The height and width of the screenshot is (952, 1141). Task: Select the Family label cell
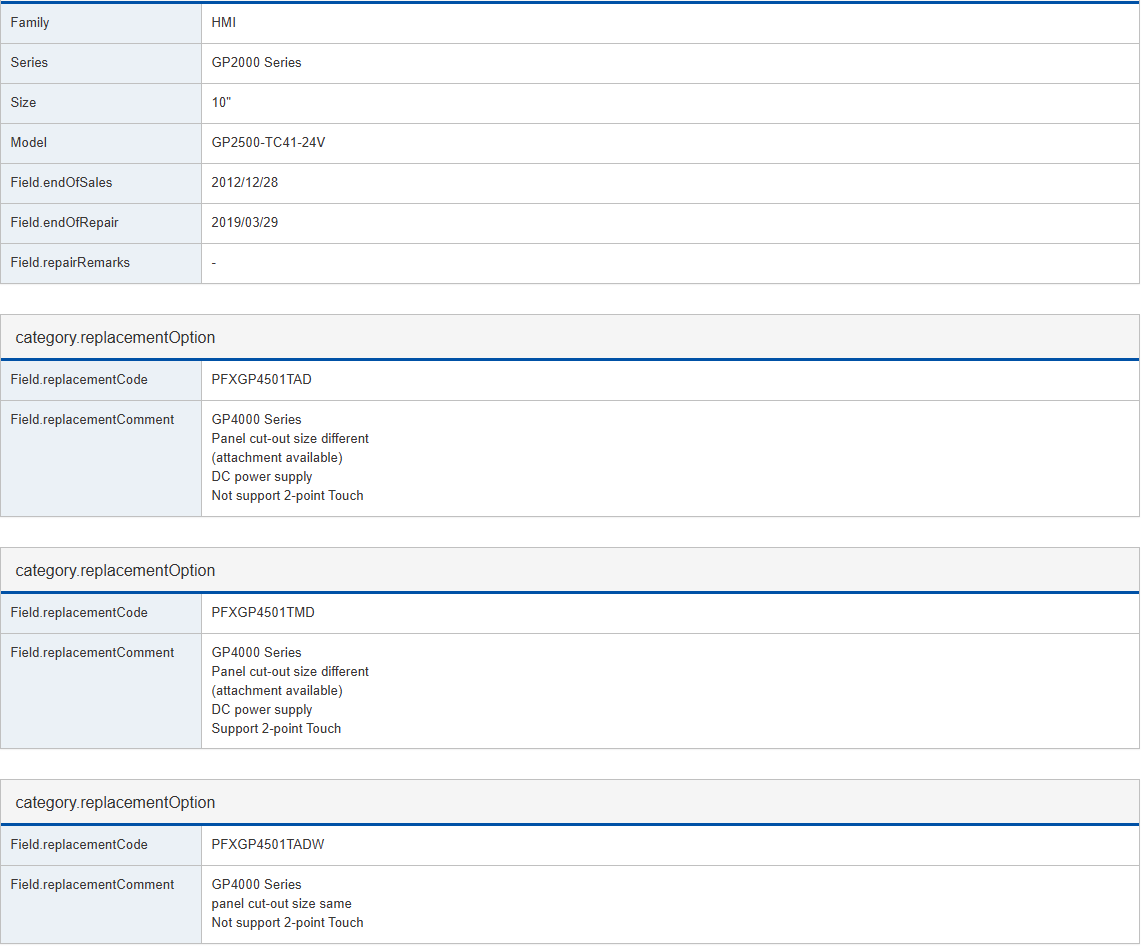point(101,23)
